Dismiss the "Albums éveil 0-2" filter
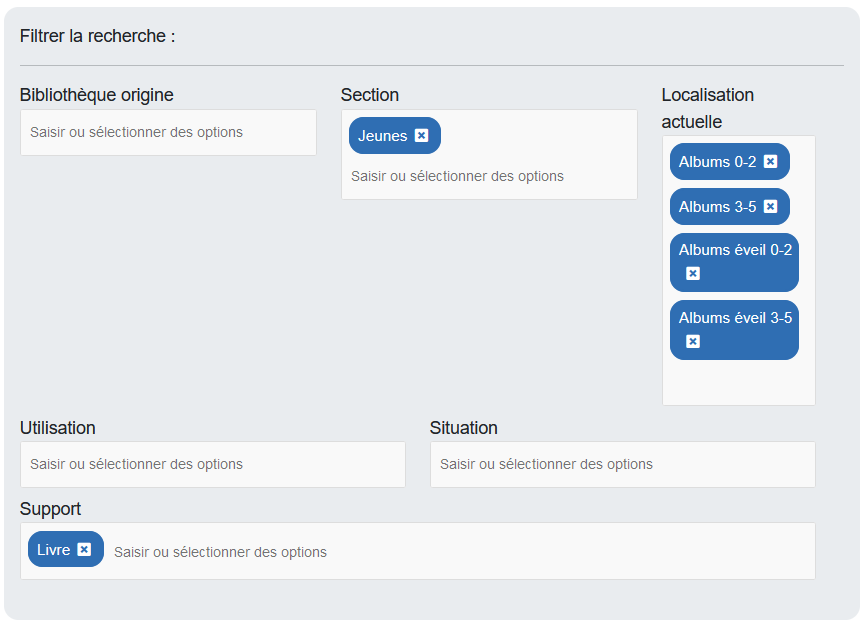 click(x=692, y=276)
